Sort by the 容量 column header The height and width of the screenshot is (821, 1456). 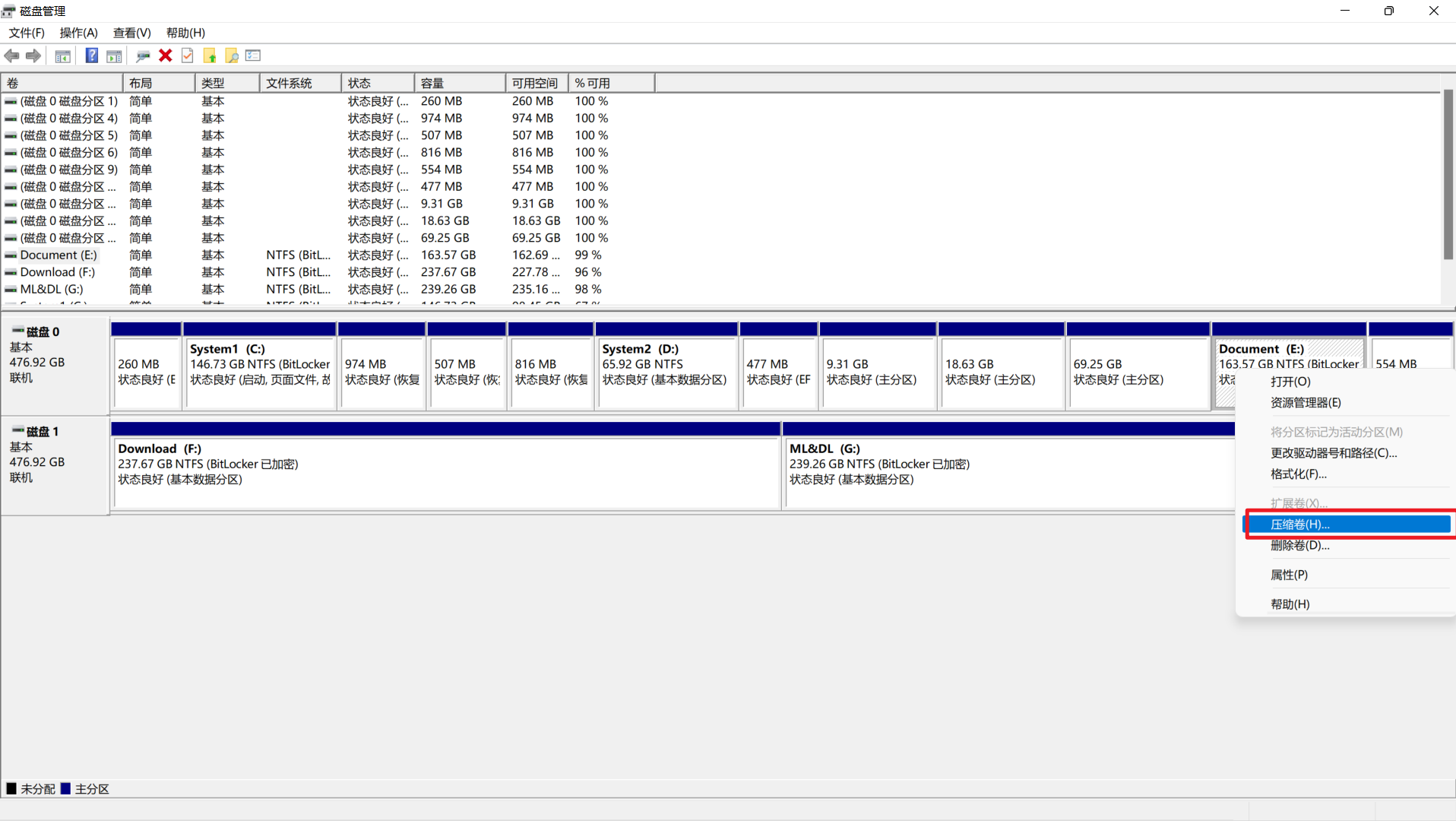tap(460, 83)
